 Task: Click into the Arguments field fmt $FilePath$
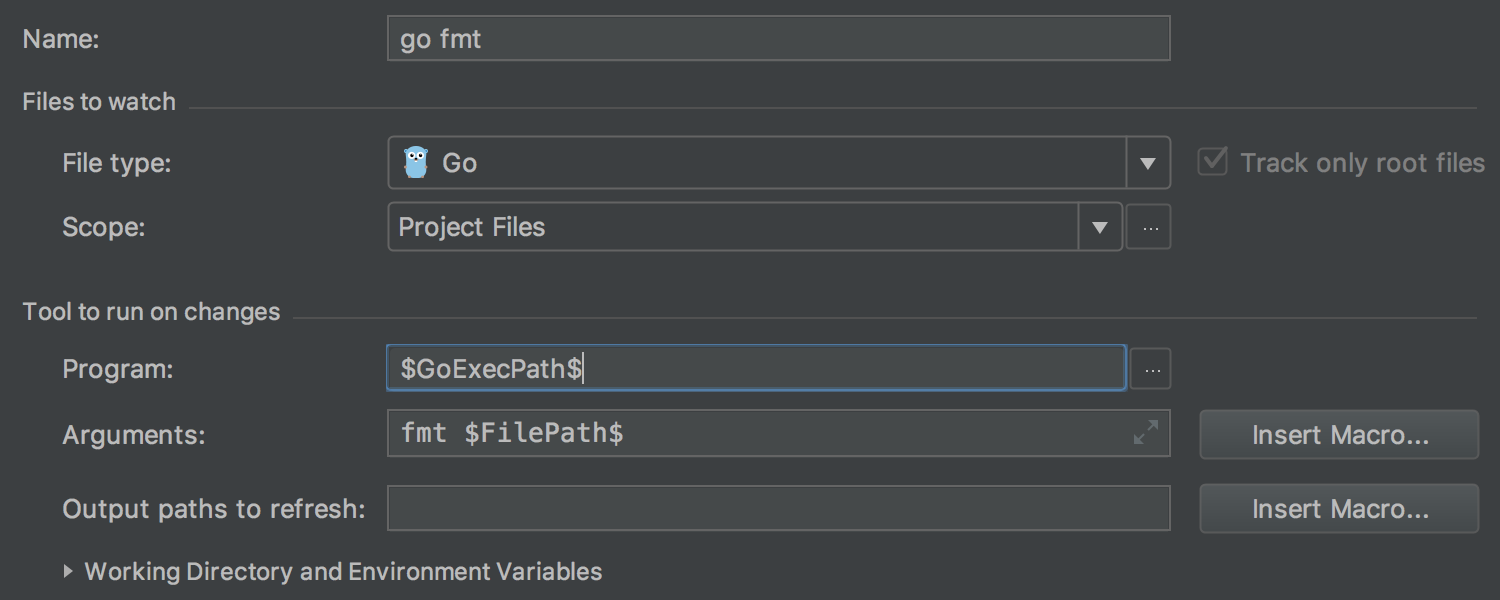click(x=778, y=433)
